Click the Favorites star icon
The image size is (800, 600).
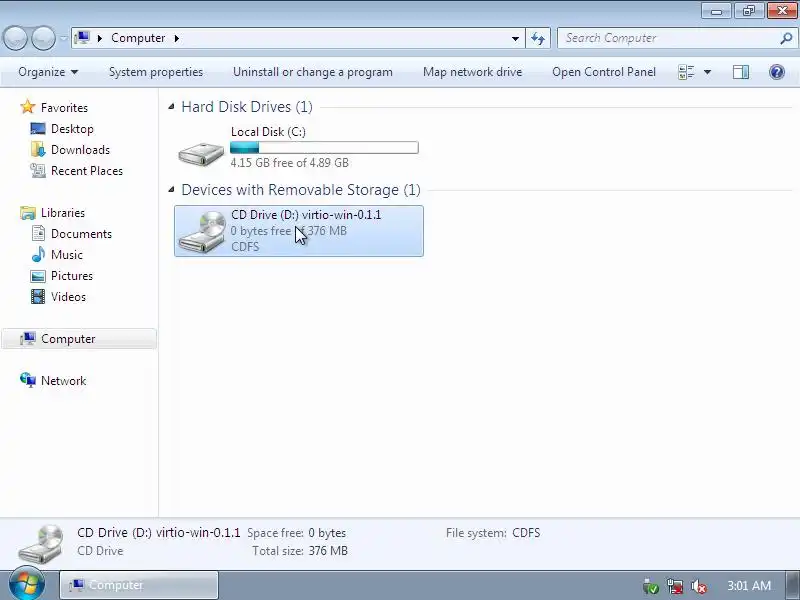(x=28, y=107)
